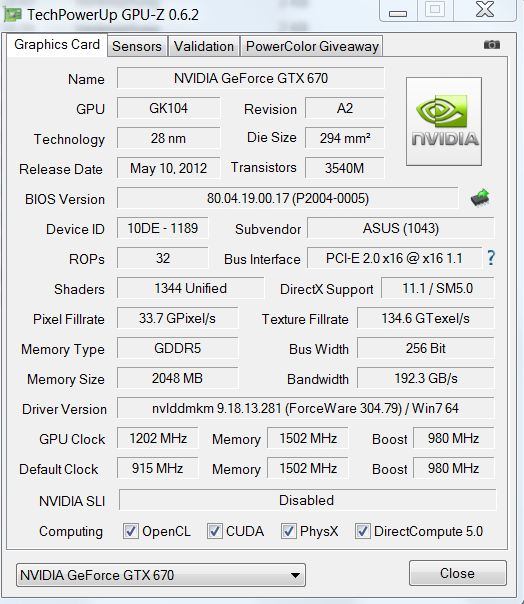The width and height of the screenshot is (524, 604).
Task: Click the camera screenshot icon
Action: (x=492, y=45)
